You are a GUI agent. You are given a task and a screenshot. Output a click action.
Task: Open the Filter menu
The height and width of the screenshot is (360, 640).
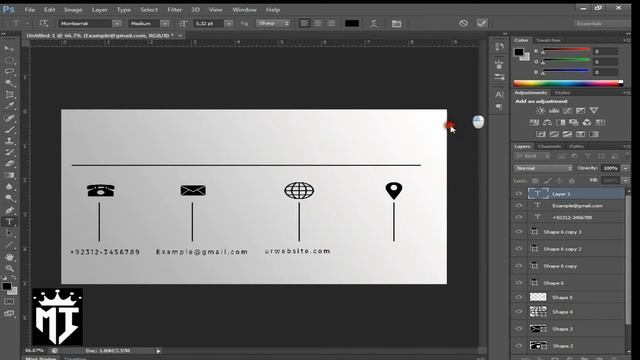(174, 10)
